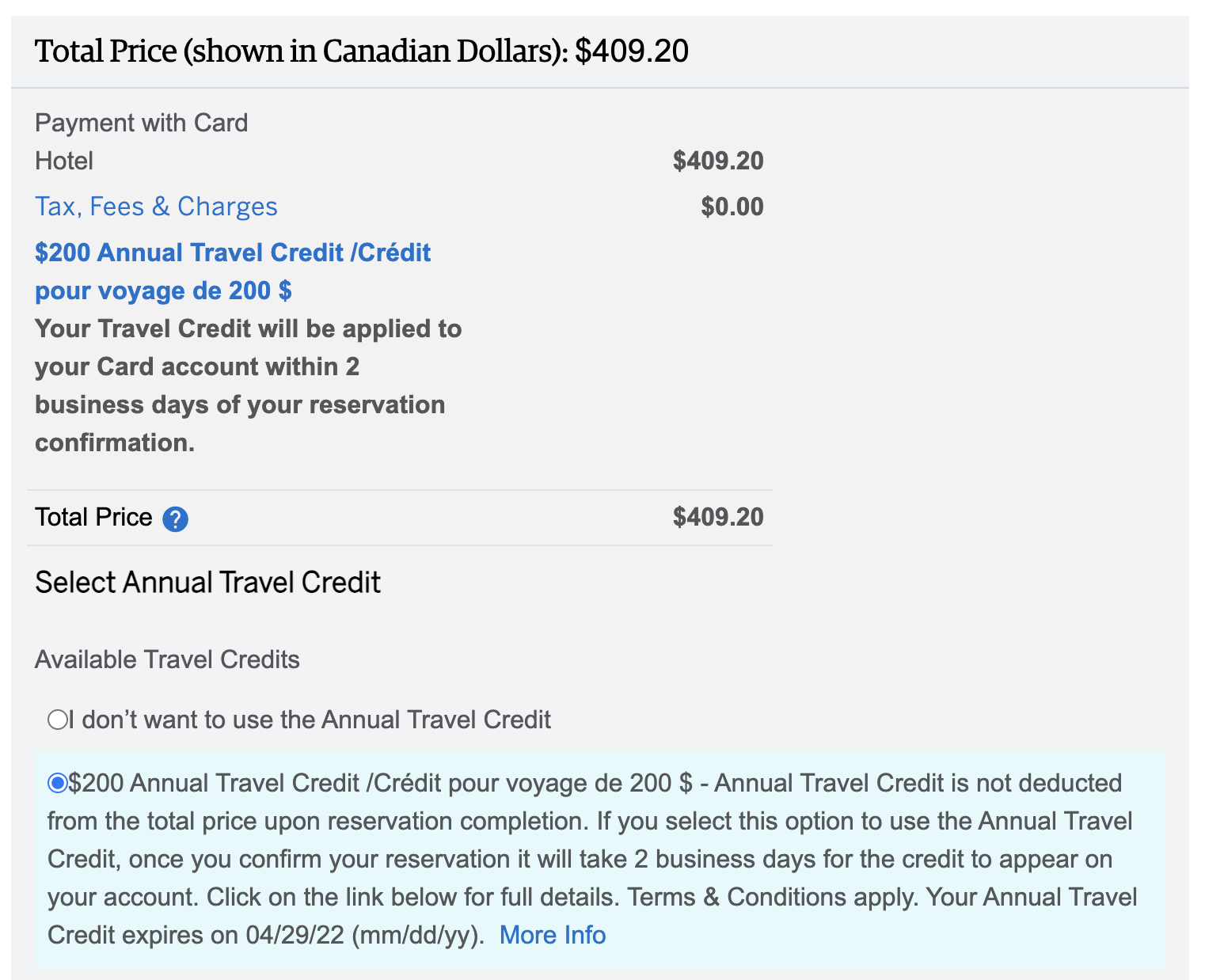The image size is (1205, 980).
Task: Click the Total Price label beside help icon
Action: 93,518
